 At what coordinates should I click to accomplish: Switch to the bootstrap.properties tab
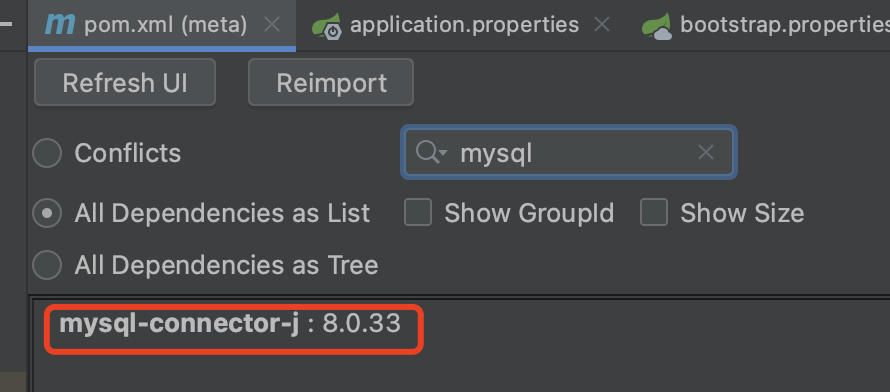point(785,25)
